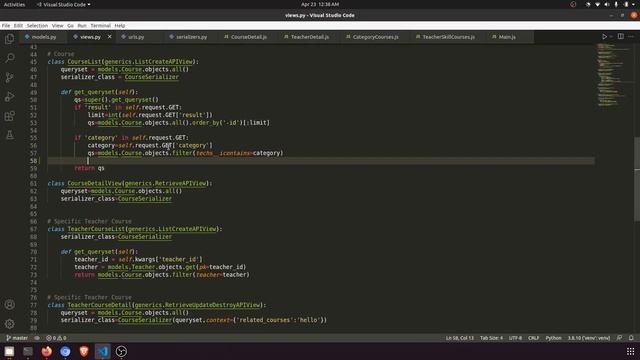Open the Extensions view

pyautogui.click(x=9, y=116)
